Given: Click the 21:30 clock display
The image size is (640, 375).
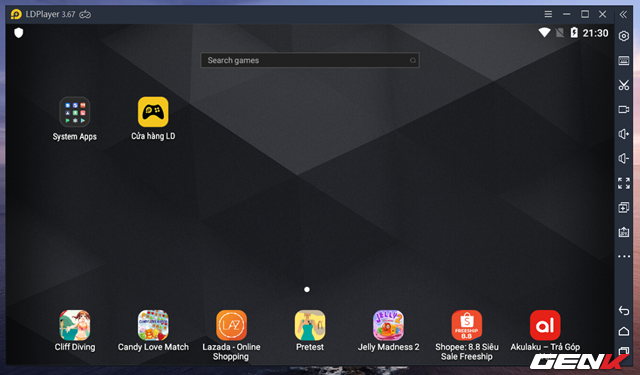Looking at the screenshot, I should (595, 33).
